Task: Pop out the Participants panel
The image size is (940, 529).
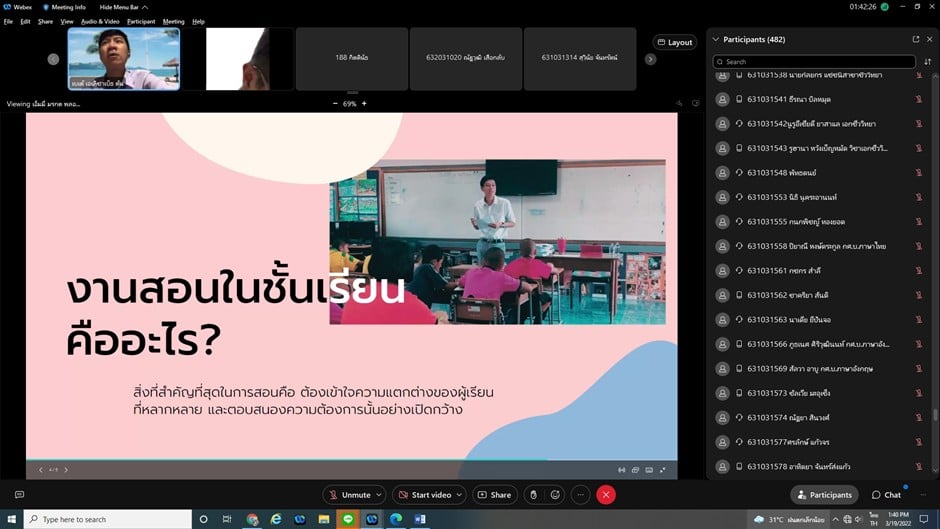Action: pyautogui.click(x=916, y=39)
